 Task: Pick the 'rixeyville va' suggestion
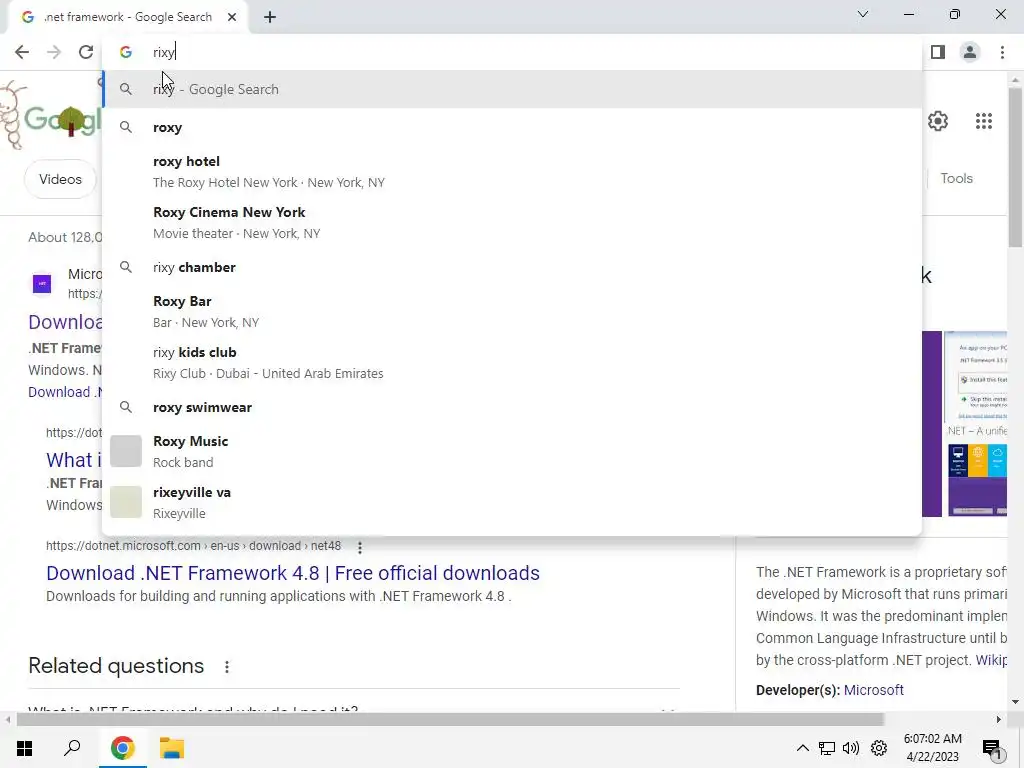[513, 502]
